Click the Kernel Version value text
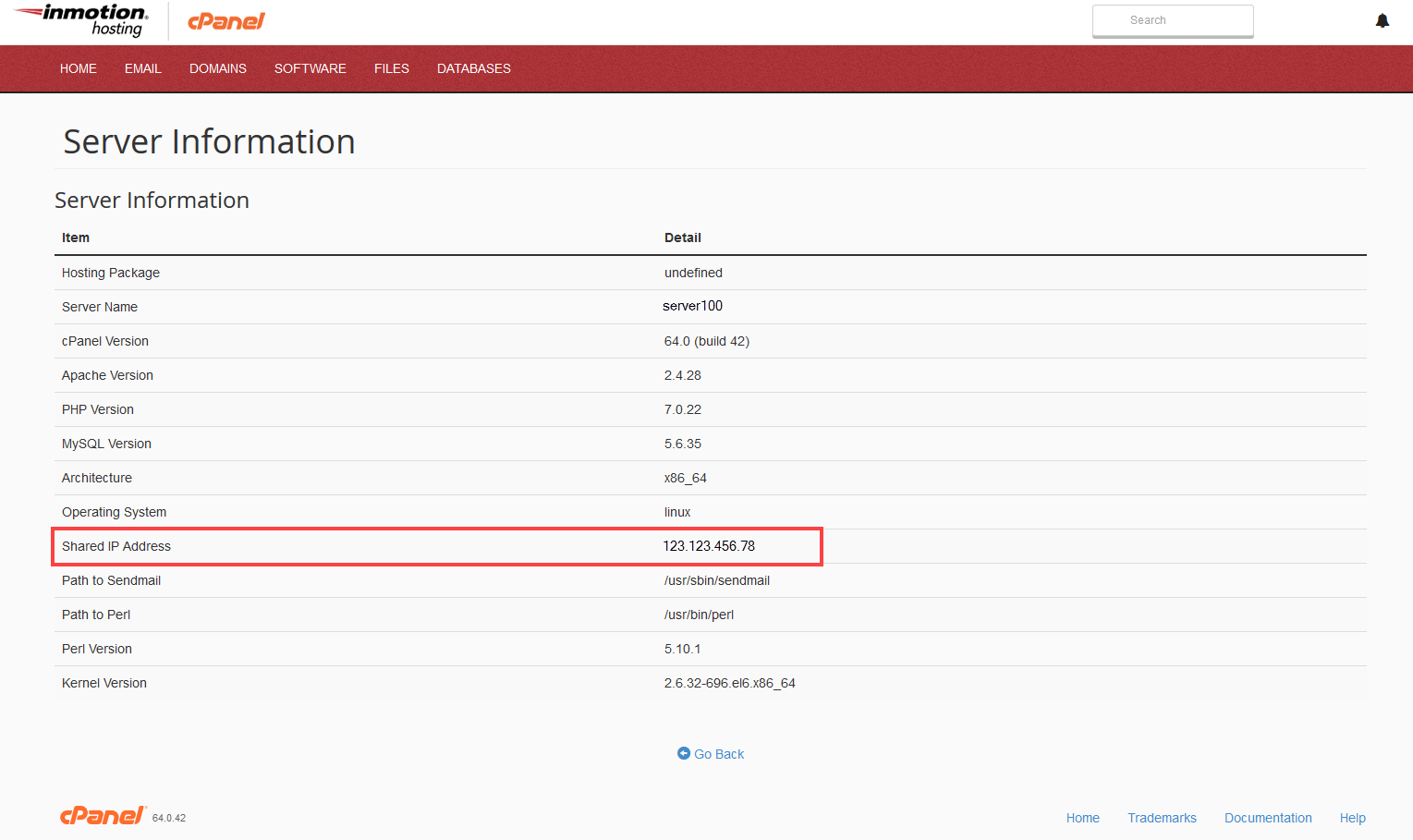The image size is (1413, 840). [729, 683]
